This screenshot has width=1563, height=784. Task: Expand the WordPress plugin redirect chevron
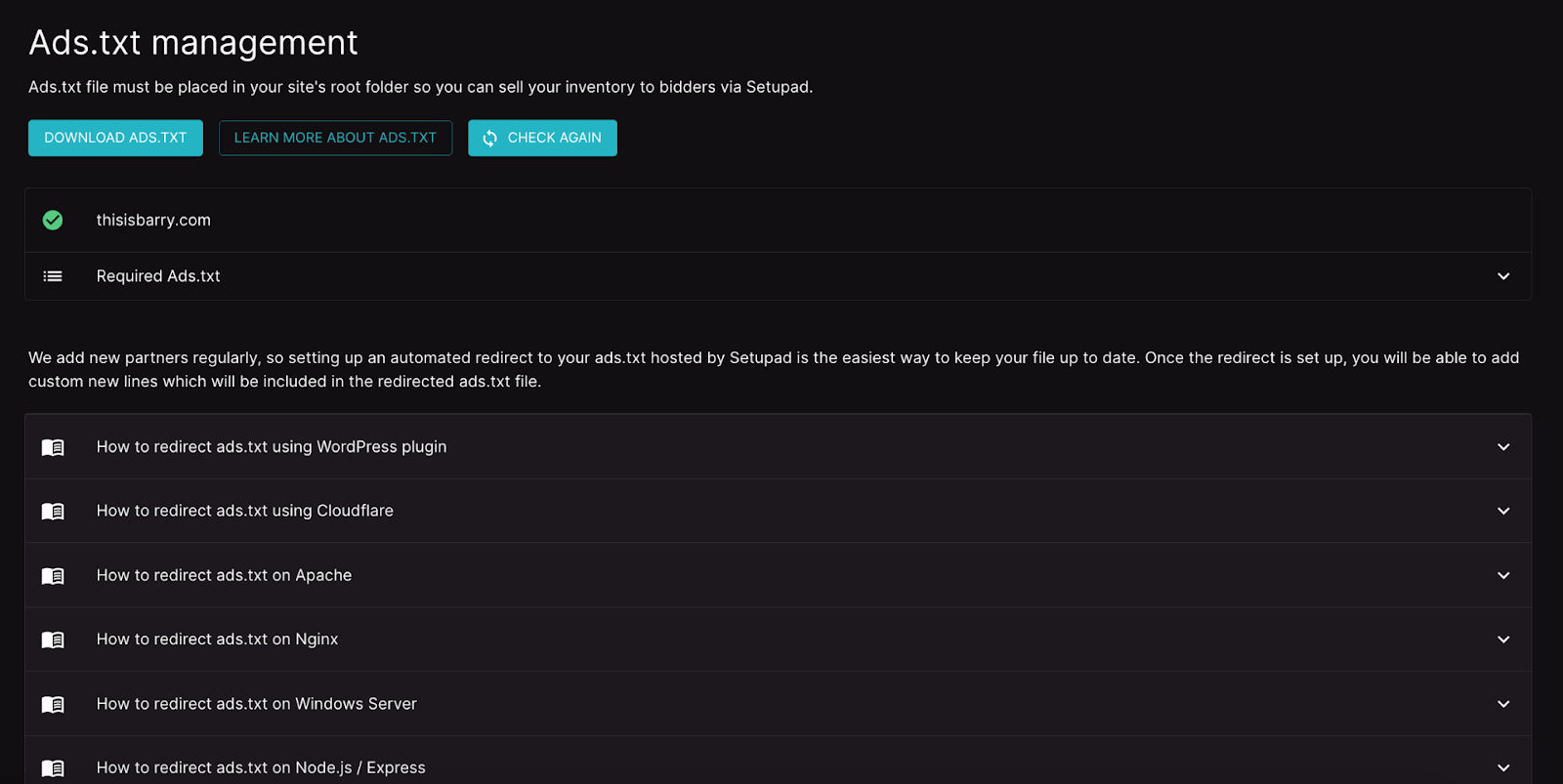(1503, 447)
